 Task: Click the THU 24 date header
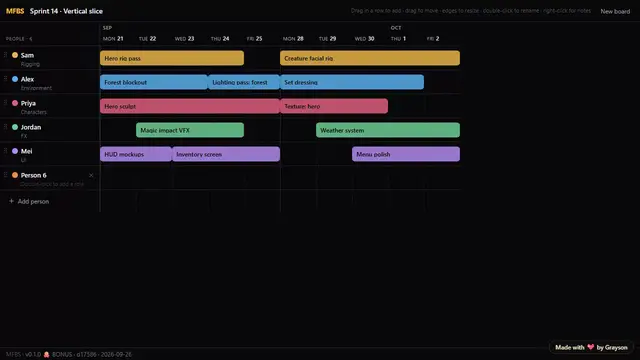pyautogui.click(x=220, y=38)
